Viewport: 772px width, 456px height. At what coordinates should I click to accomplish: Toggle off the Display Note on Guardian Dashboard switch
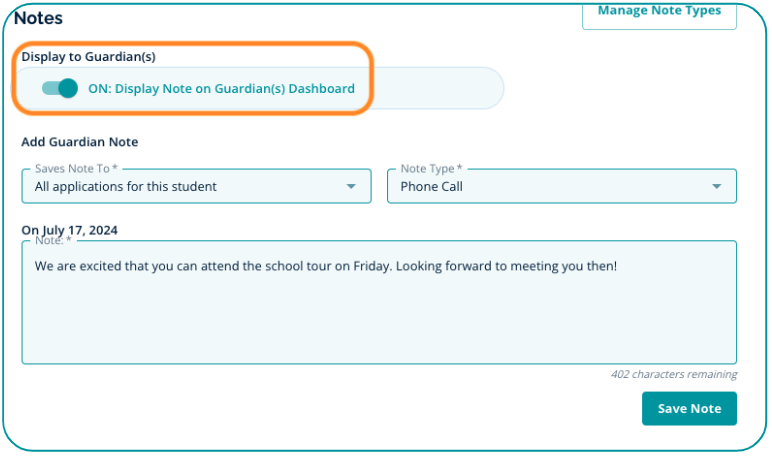coord(60,88)
